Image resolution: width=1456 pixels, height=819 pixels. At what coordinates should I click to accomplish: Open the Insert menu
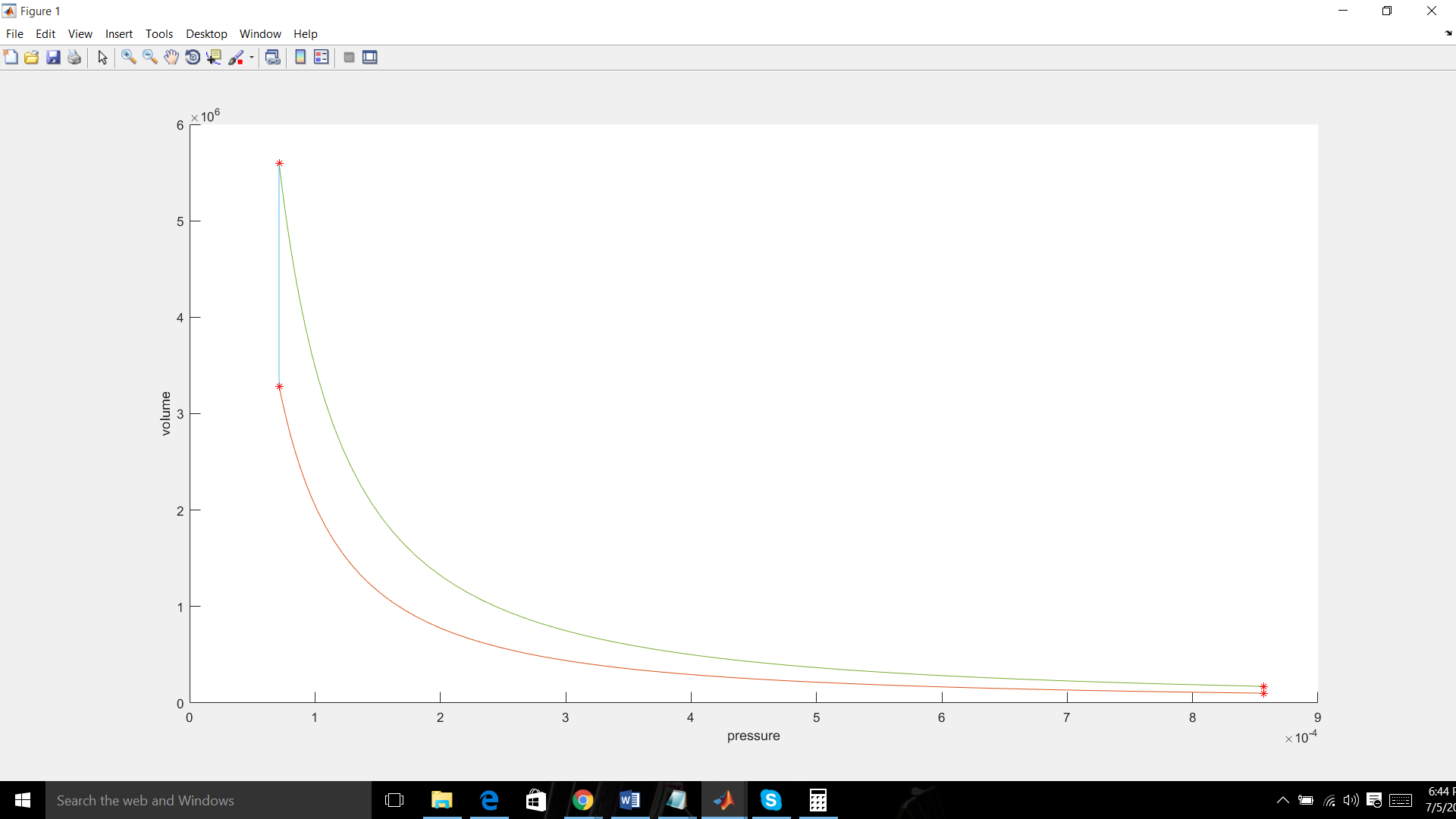coord(118,33)
